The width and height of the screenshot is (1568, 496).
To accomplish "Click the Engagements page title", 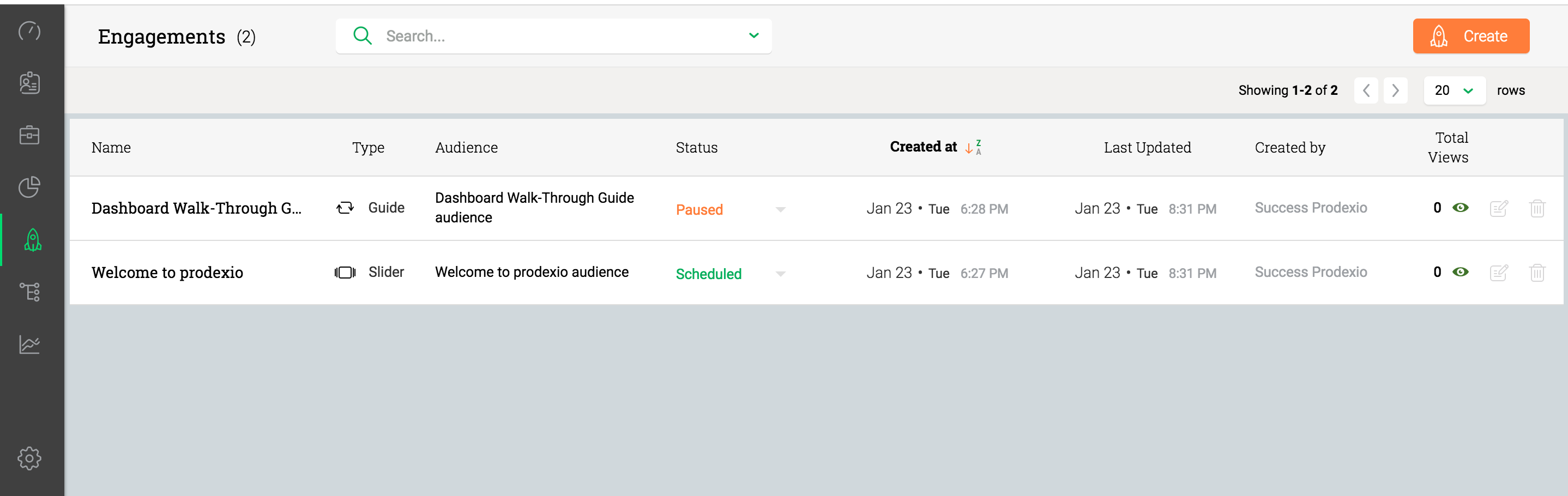I will [161, 37].
